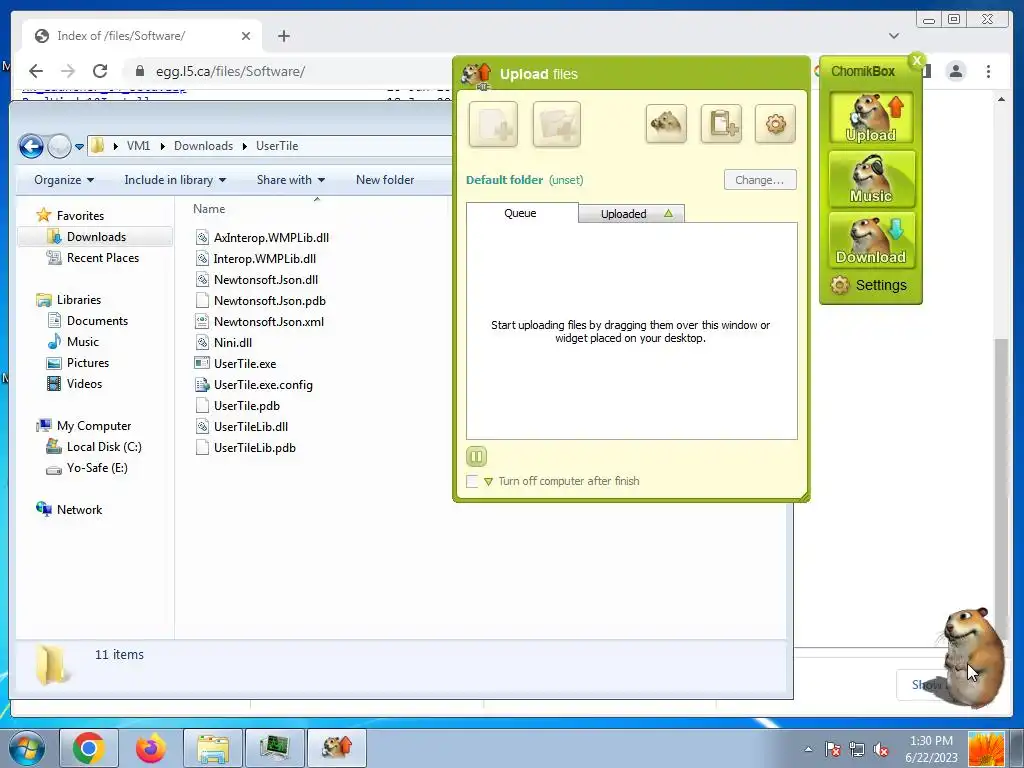Screen dimensions: 1024x768
Task: Select file Interop.WMPLib.dll
Action: (264, 259)
